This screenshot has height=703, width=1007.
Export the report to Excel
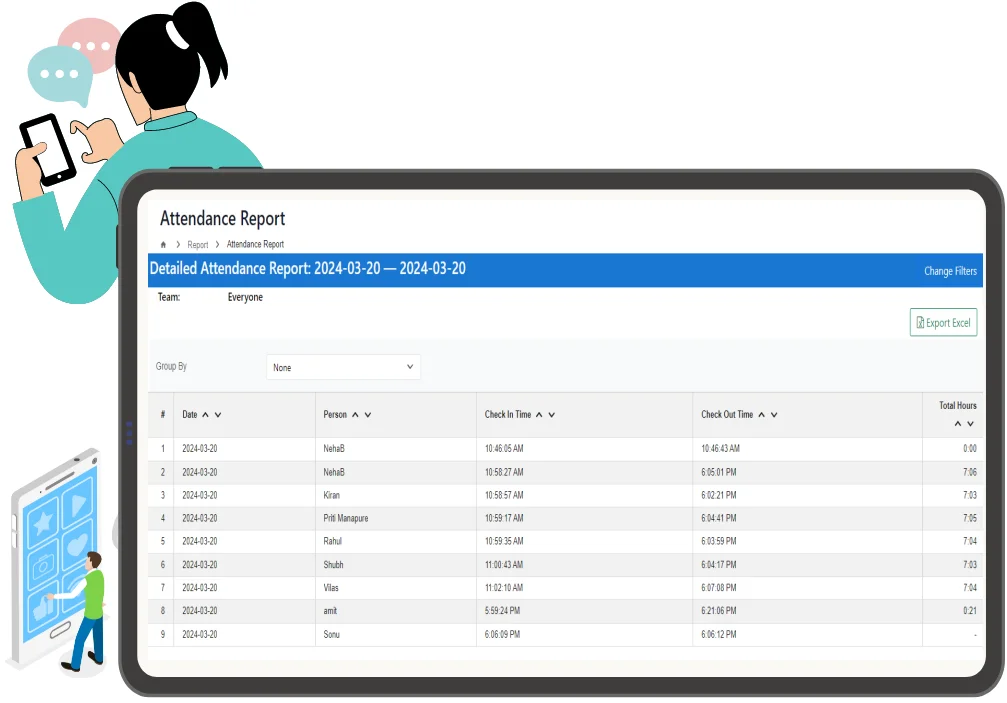pyautogui.click(x=943, y=322)
